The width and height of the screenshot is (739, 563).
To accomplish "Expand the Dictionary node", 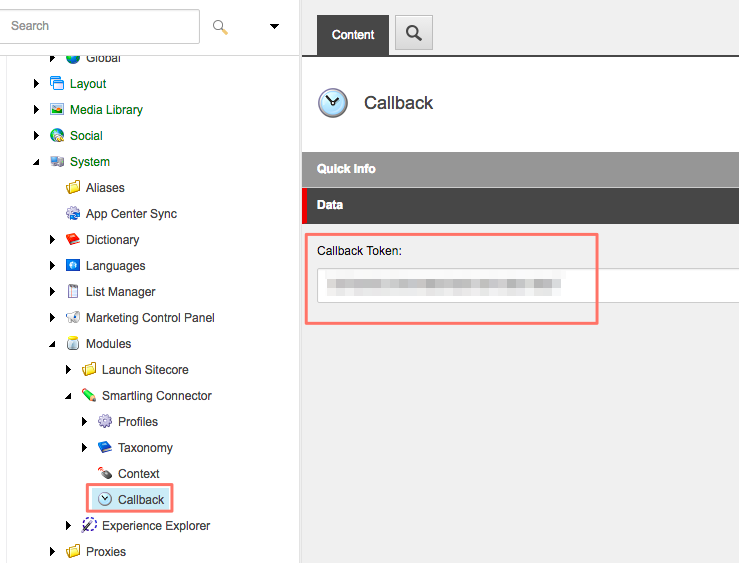I will point(53,240).
